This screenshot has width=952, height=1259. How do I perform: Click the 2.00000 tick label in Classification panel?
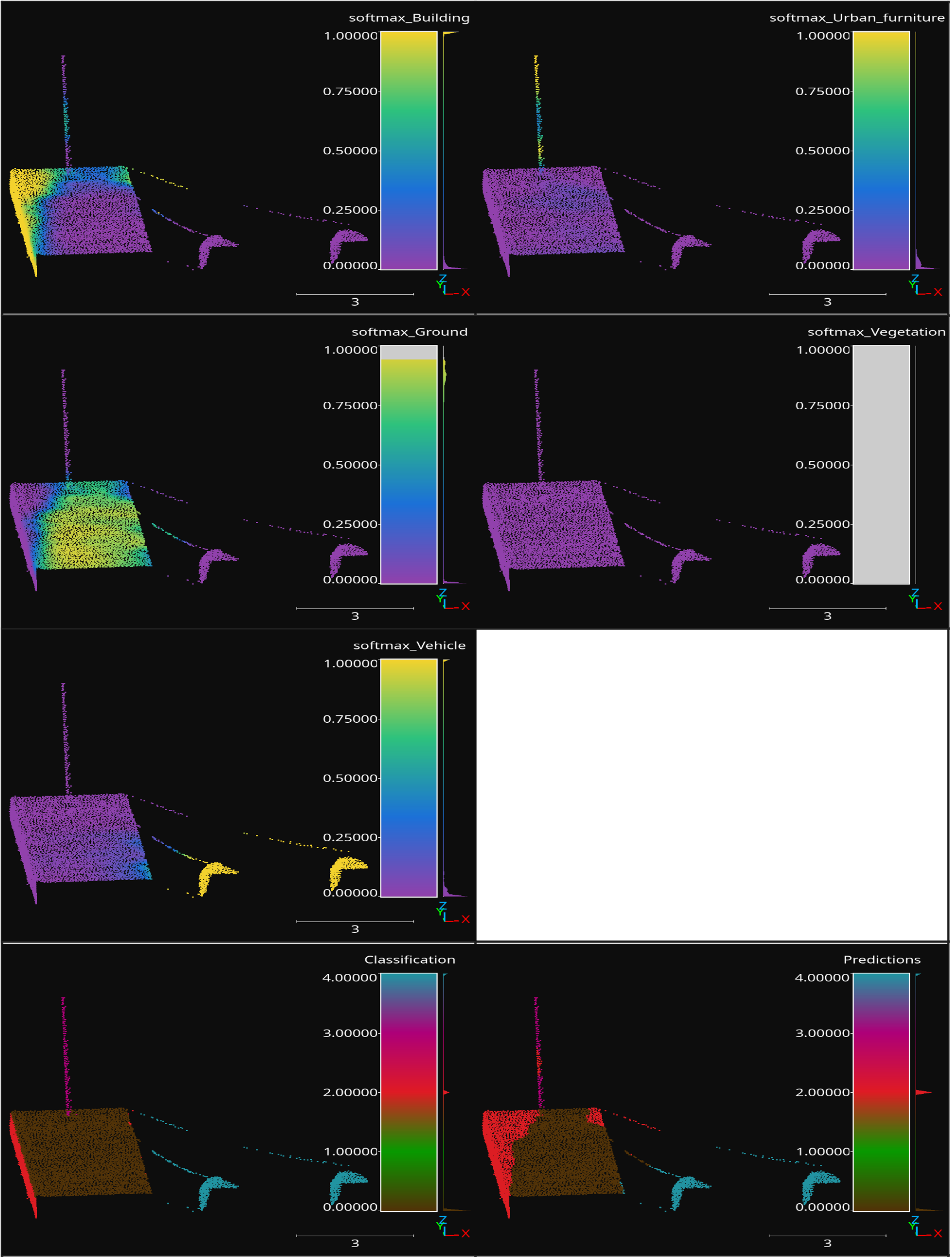pos(350,1093)
